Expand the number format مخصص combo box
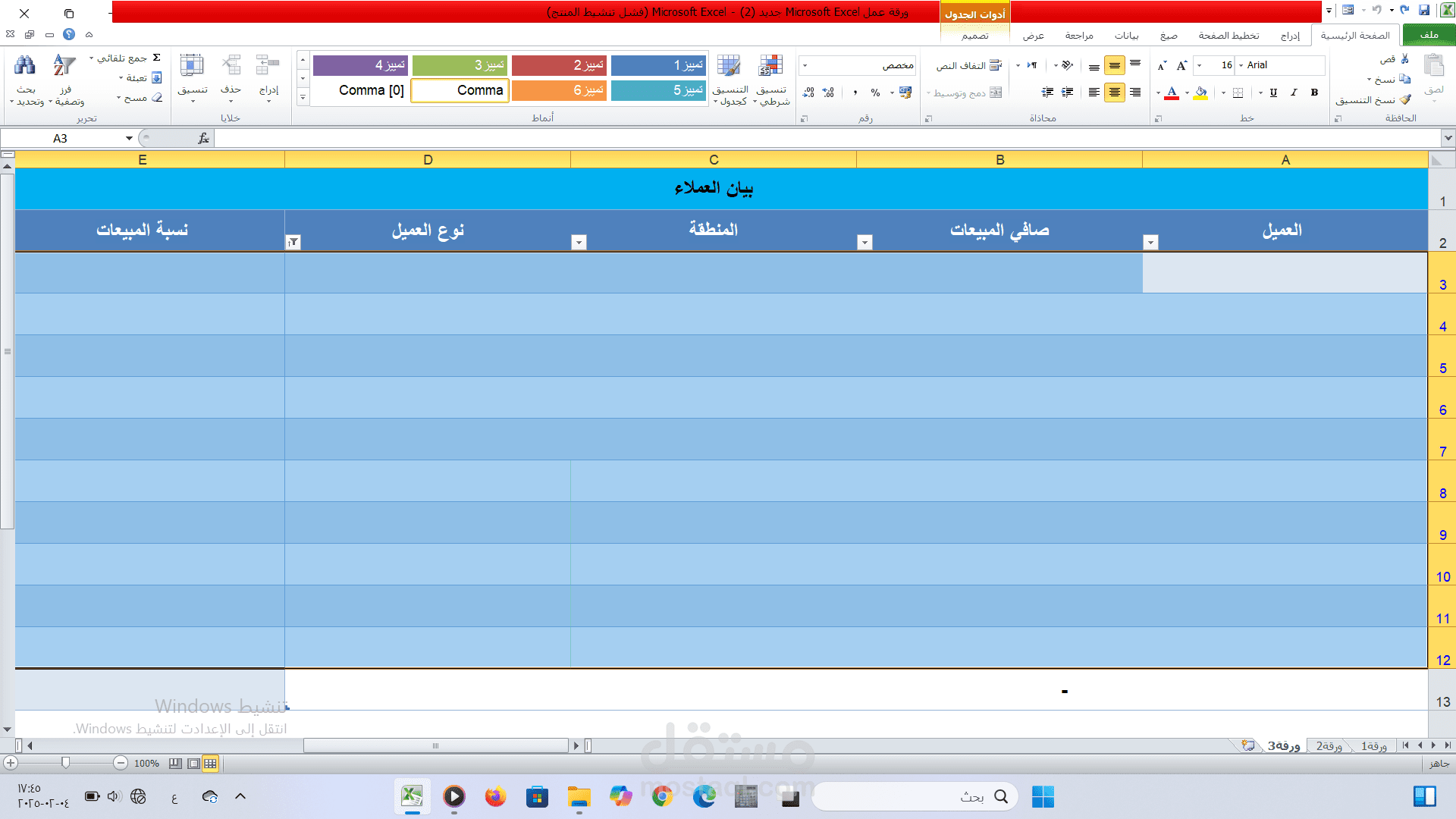This screenshot has height=819, width=1456. click(805, 65)
